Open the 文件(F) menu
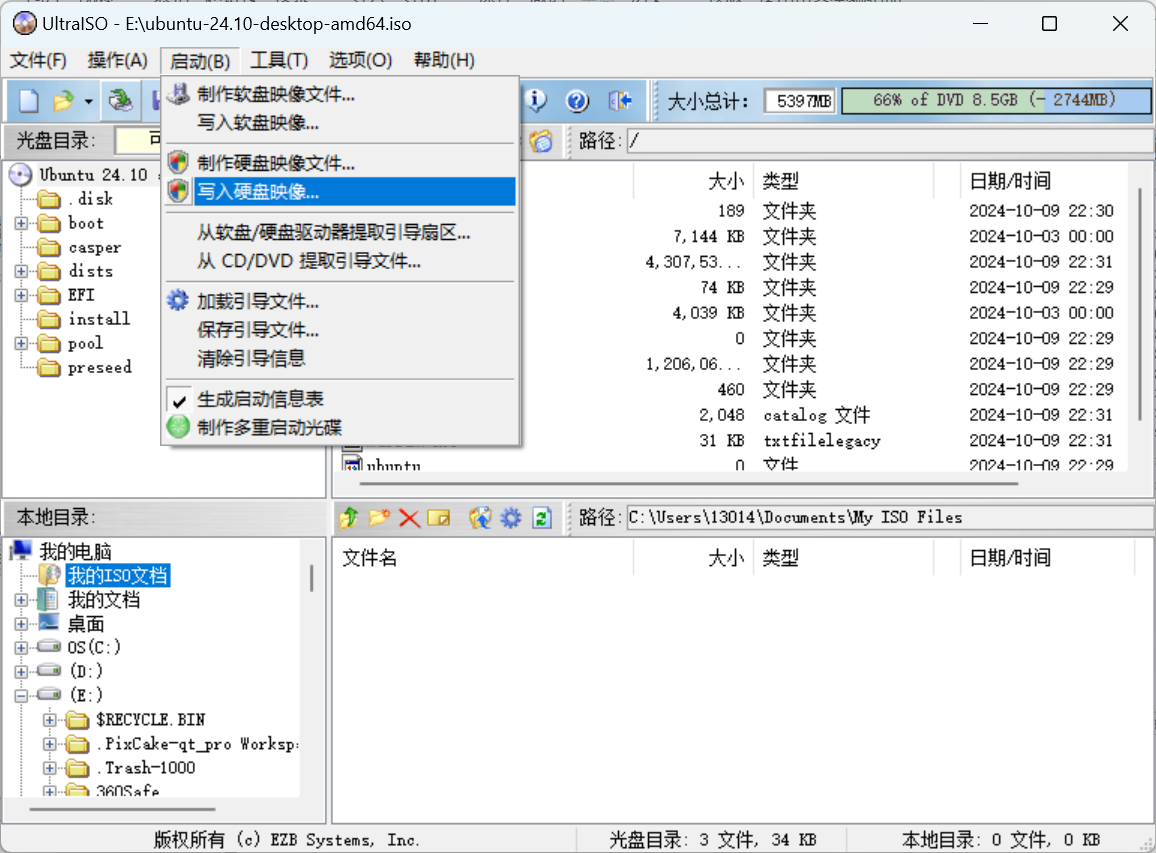Screen dimensions: 1156x853 38,60
